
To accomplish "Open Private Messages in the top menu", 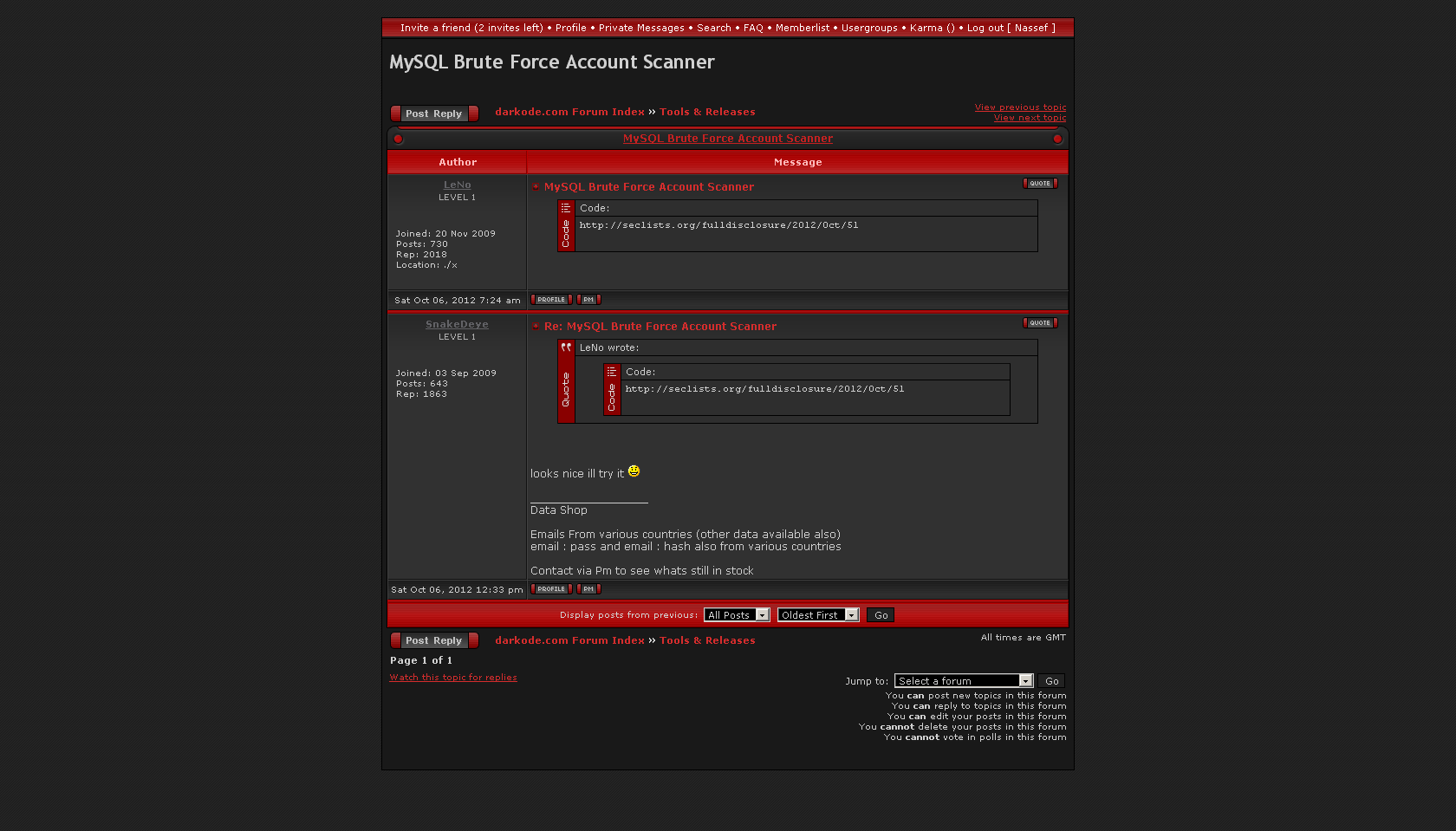I will pyautogui.click(x=641, y=28).
